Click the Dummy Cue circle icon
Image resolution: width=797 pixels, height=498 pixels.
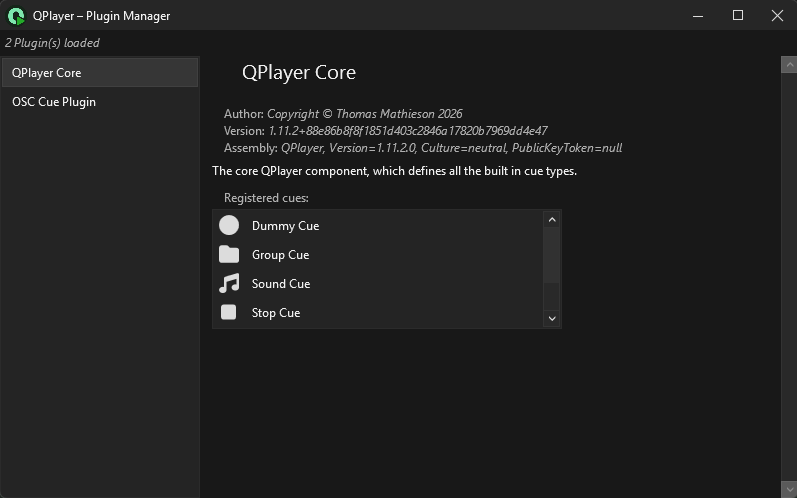tap(229, 225)
